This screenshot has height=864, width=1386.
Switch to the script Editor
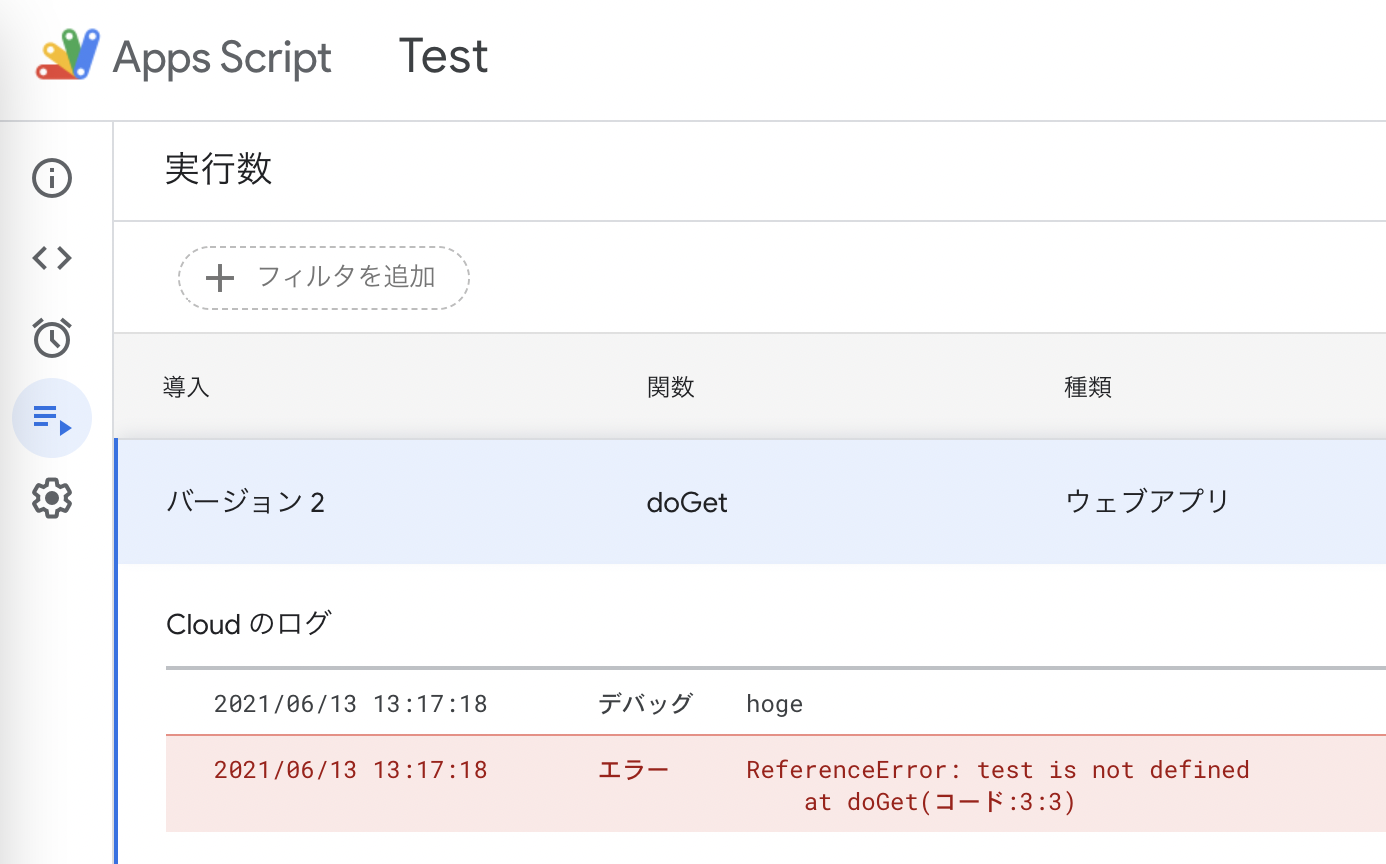[51, 257]
